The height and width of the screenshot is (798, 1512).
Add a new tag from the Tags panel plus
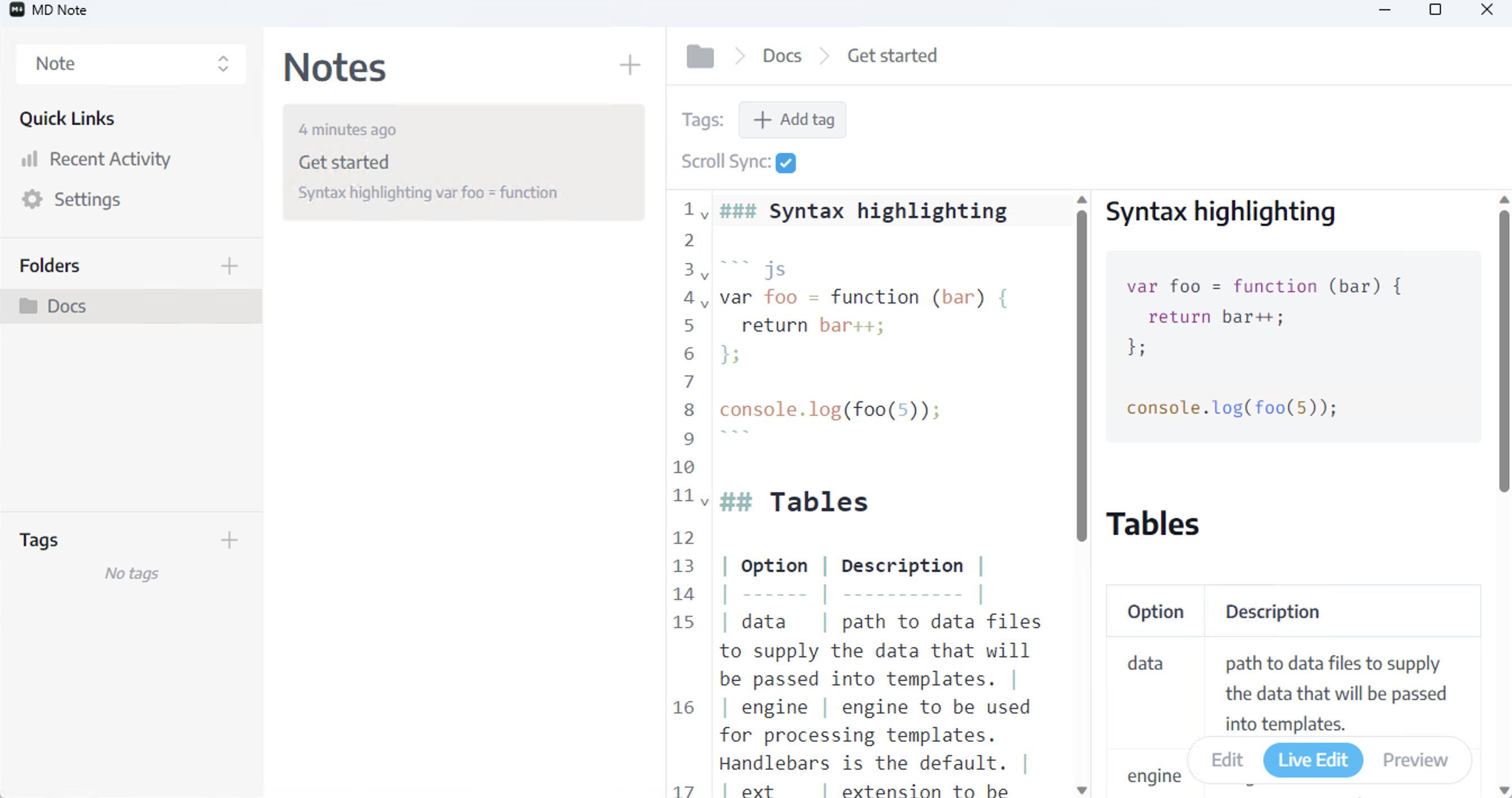click(x=229, y=539)
